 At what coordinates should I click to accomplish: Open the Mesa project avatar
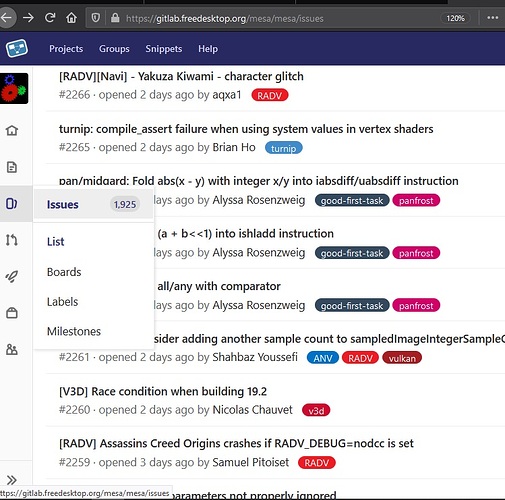(14, 88)
